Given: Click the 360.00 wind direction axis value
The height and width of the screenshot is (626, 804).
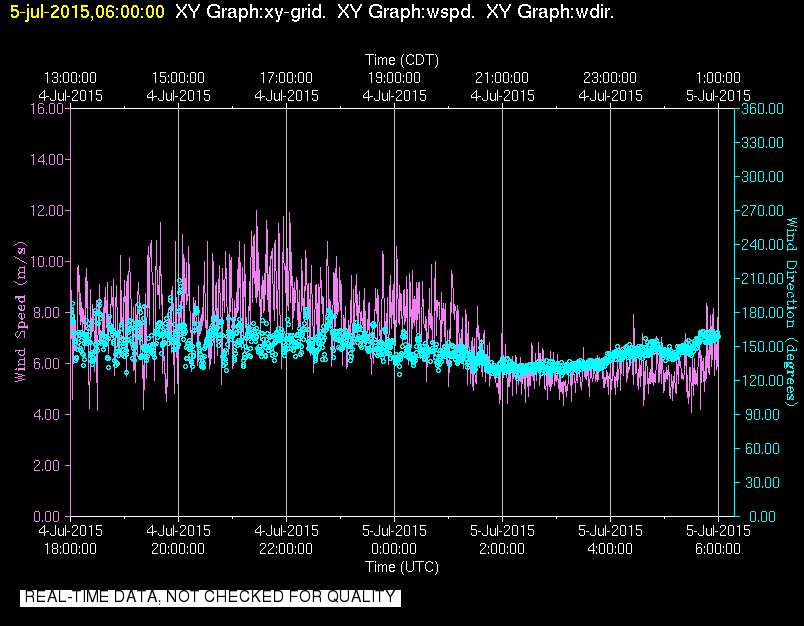Looking at the screenshot, I should 762,109.
